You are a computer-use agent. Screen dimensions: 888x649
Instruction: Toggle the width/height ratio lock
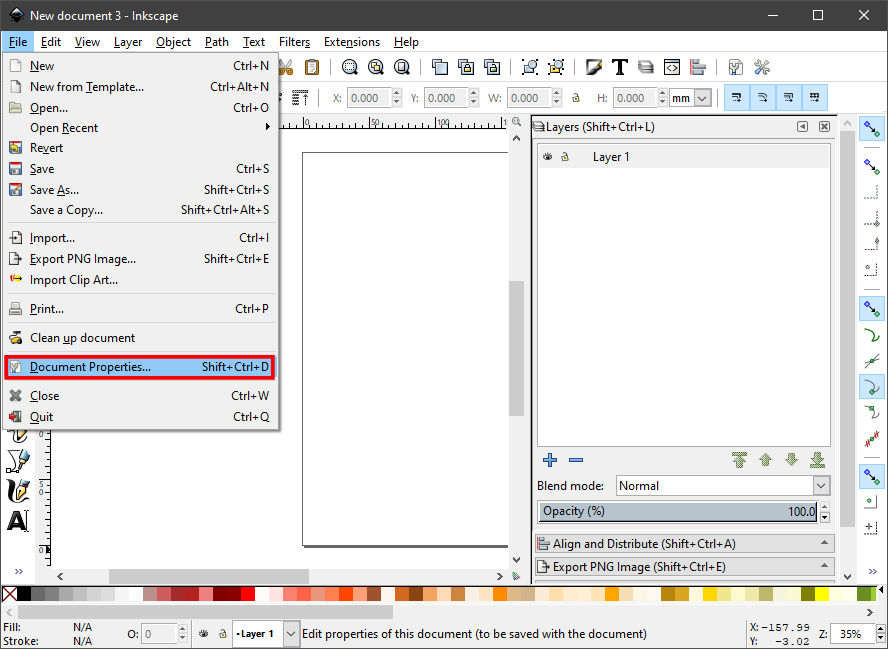[576, 98]
